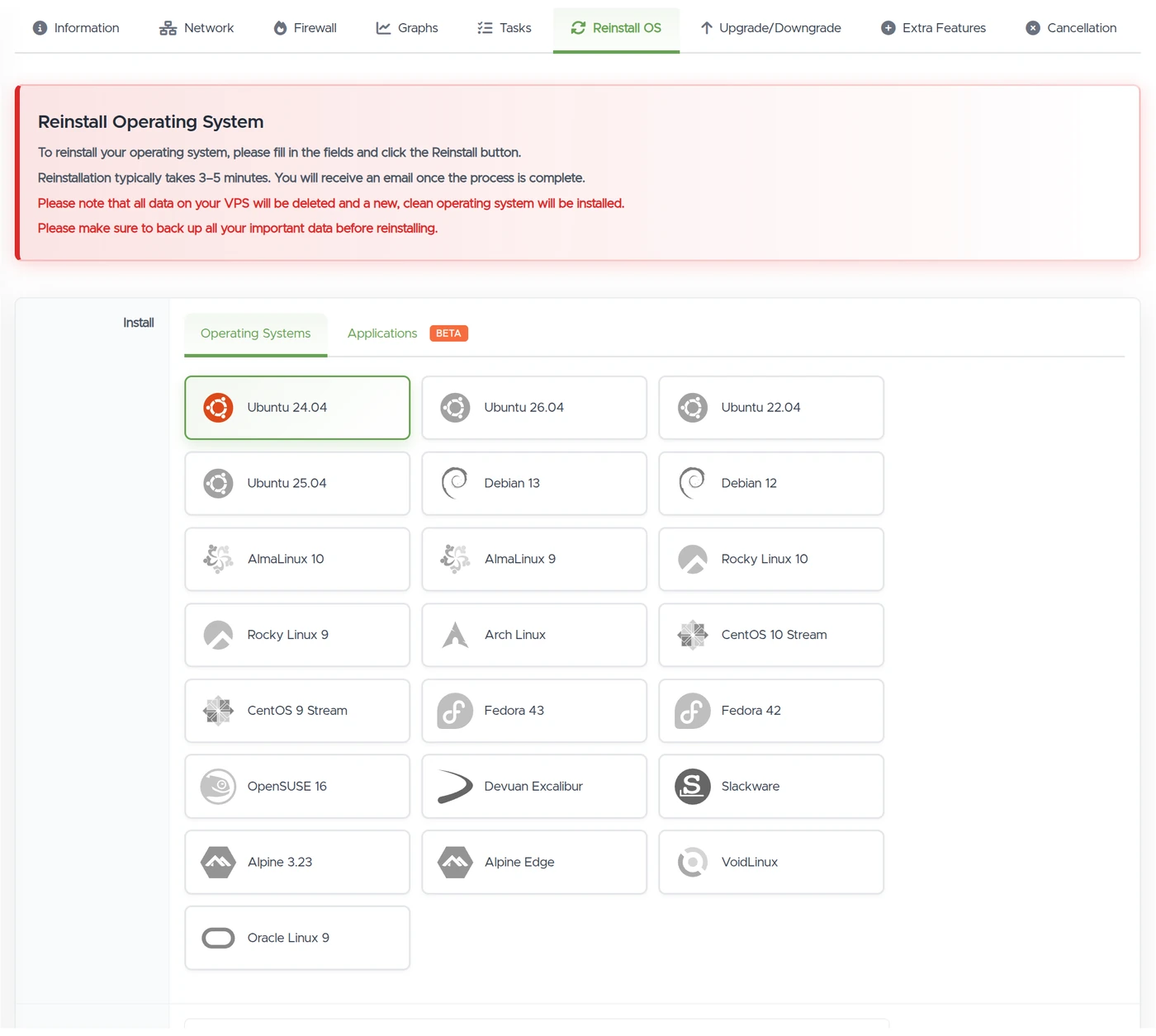
Task: Open the Cancellation tab
Action: tap(1071, 28)
